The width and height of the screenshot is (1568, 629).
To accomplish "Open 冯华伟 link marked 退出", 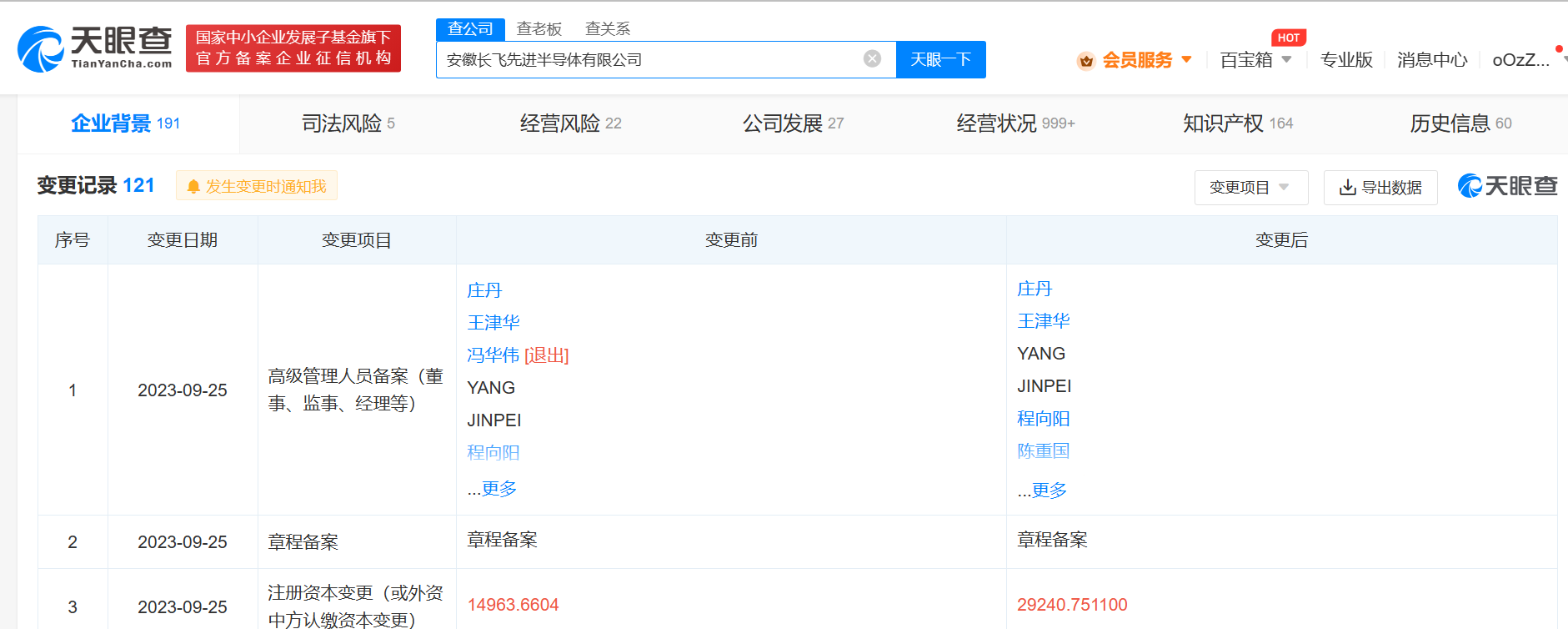I will pos(493,355).
